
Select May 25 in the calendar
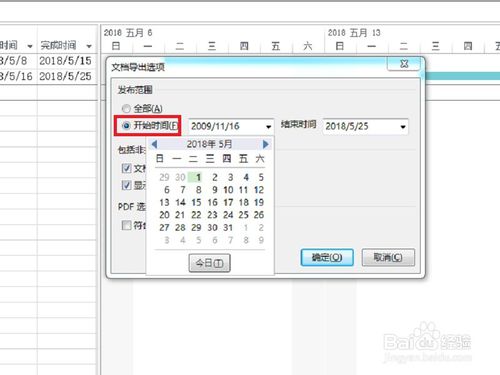(x=244, y=215)
